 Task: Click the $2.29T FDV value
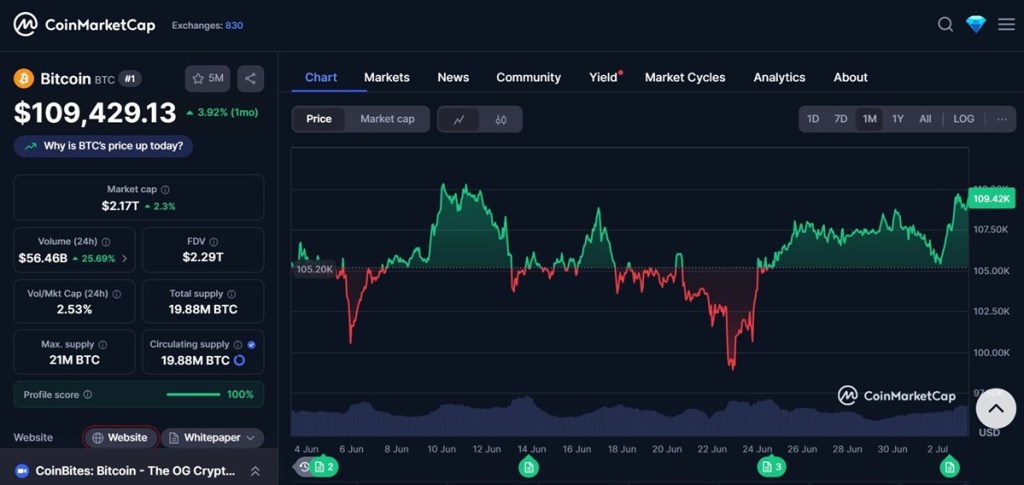click(203, 258)
